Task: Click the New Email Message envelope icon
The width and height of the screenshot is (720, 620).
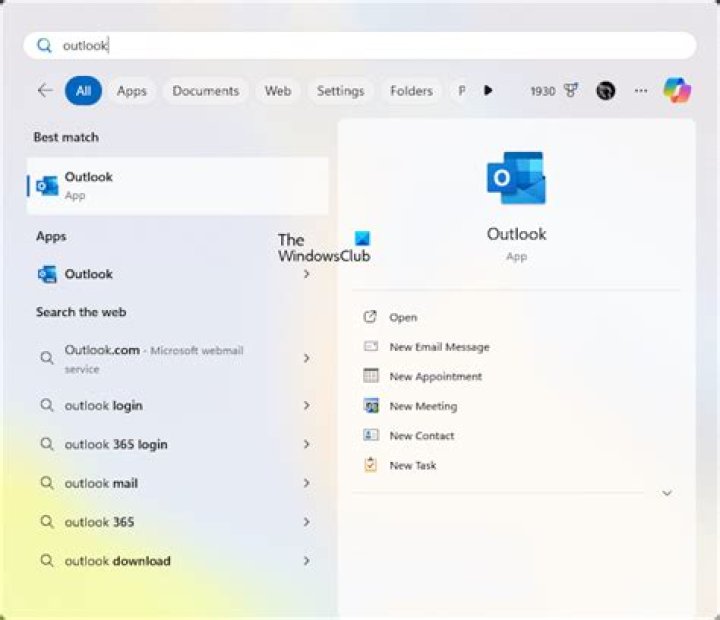Action: click(371, 346)
